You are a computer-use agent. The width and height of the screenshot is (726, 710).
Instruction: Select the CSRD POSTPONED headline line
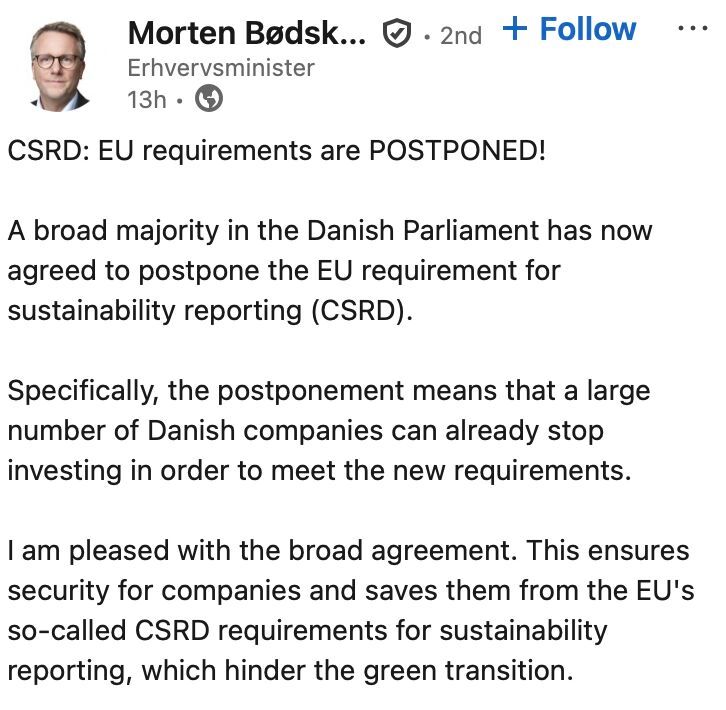[x=276, y=151]
